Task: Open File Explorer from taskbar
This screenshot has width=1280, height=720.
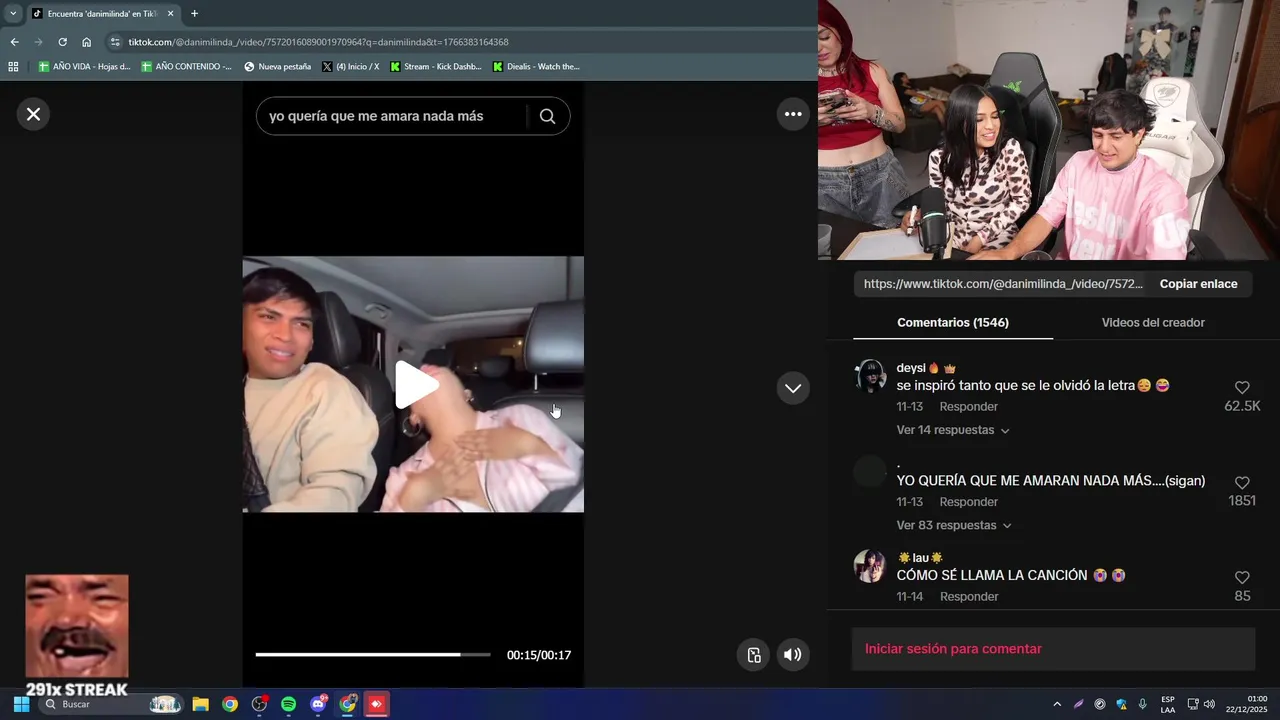Action: [x=200, y=704]
